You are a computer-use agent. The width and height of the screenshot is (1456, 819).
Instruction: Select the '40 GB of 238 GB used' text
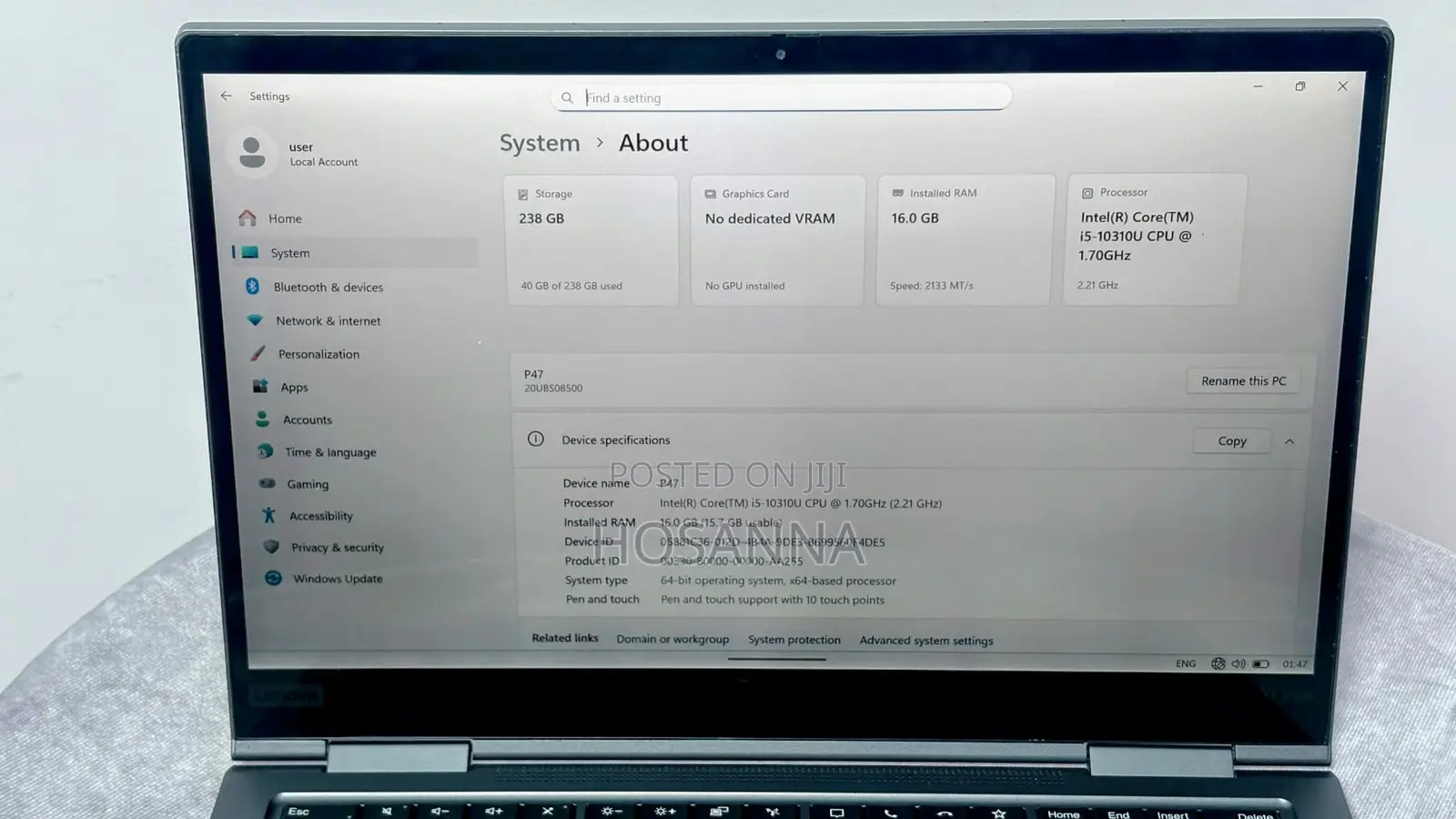pyautogui.click(x=571, y=286)
